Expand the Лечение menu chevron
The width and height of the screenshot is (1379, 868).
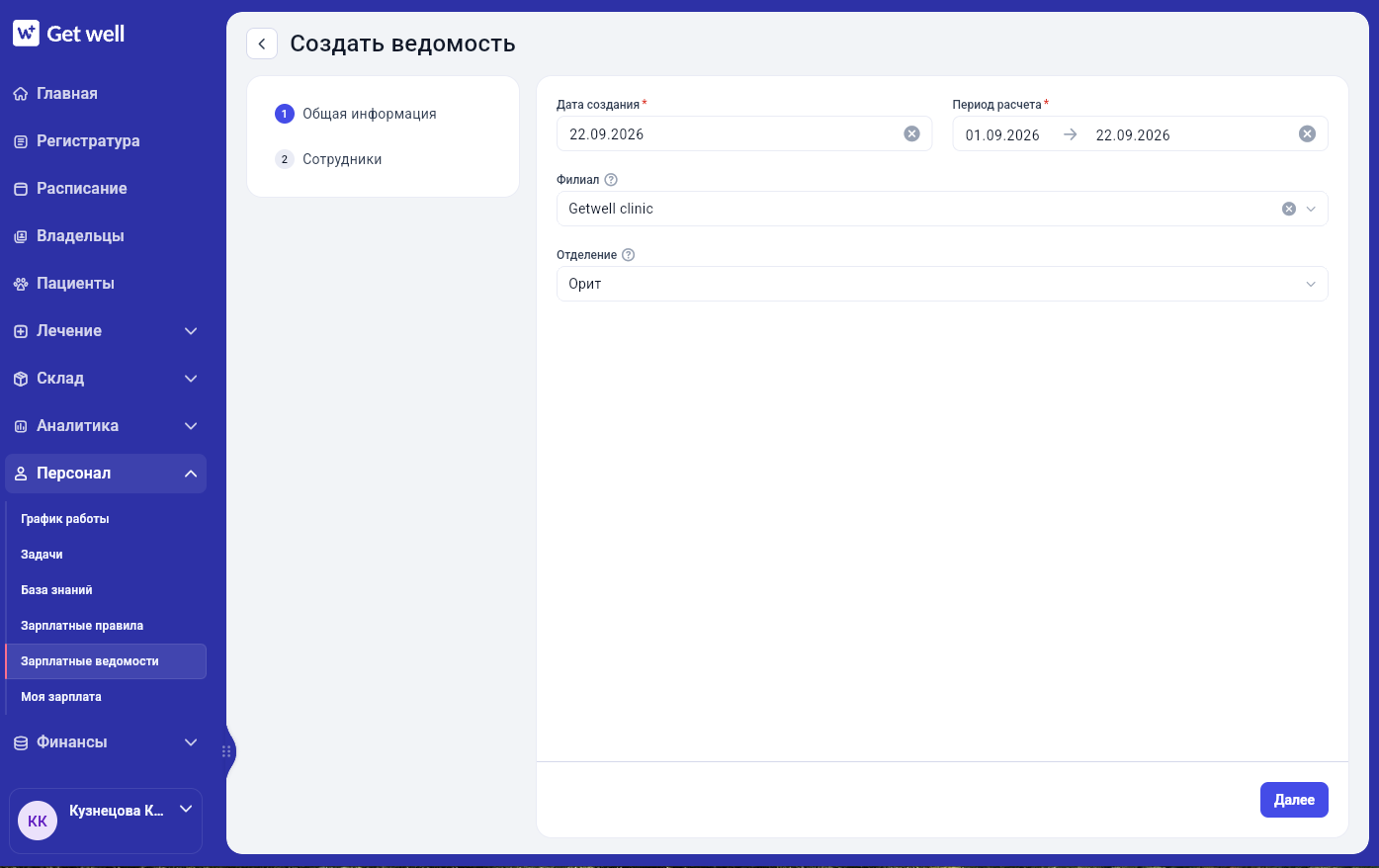(191, 331)
